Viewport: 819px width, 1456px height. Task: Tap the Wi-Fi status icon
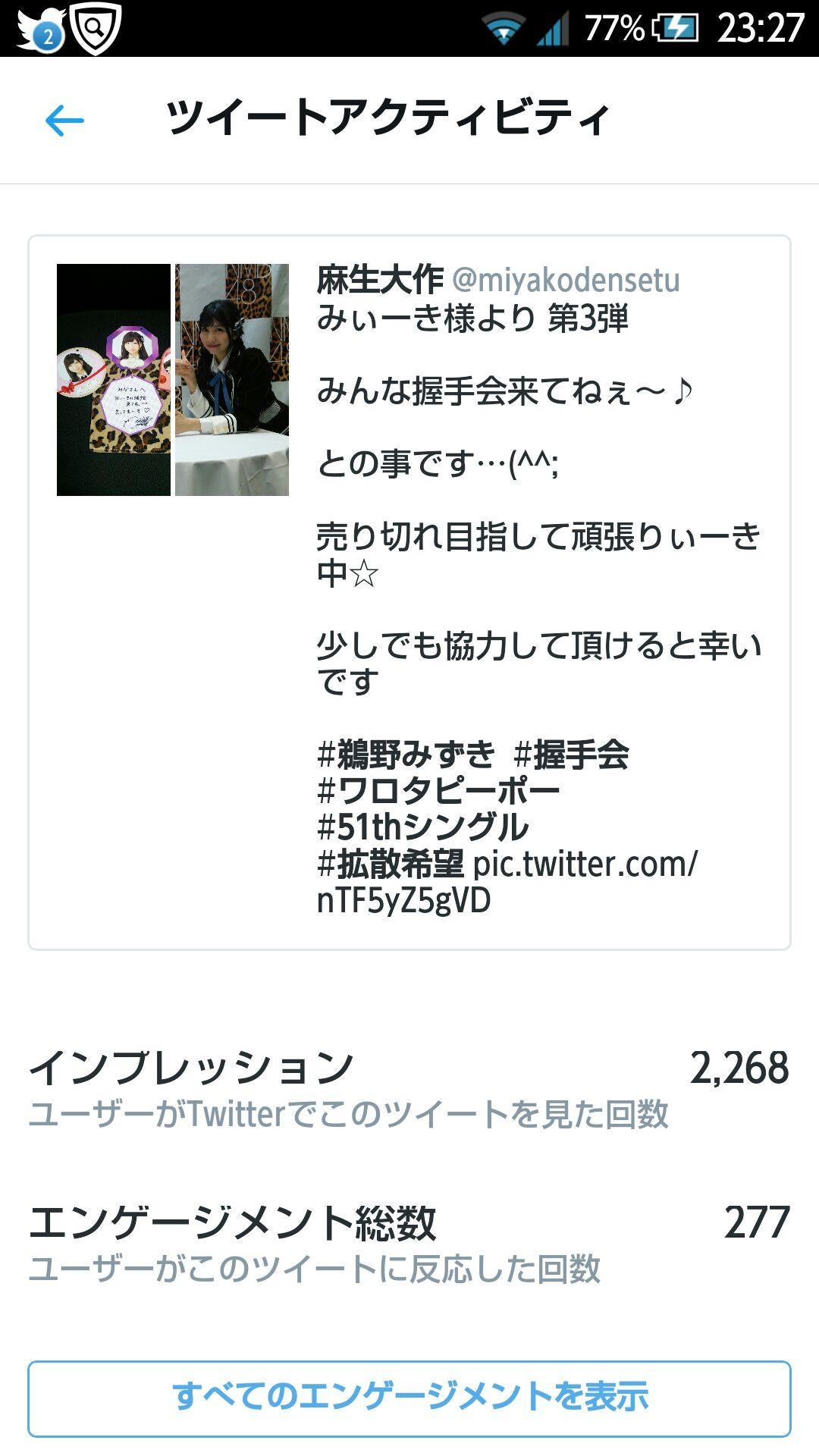(x=504, y=30)
